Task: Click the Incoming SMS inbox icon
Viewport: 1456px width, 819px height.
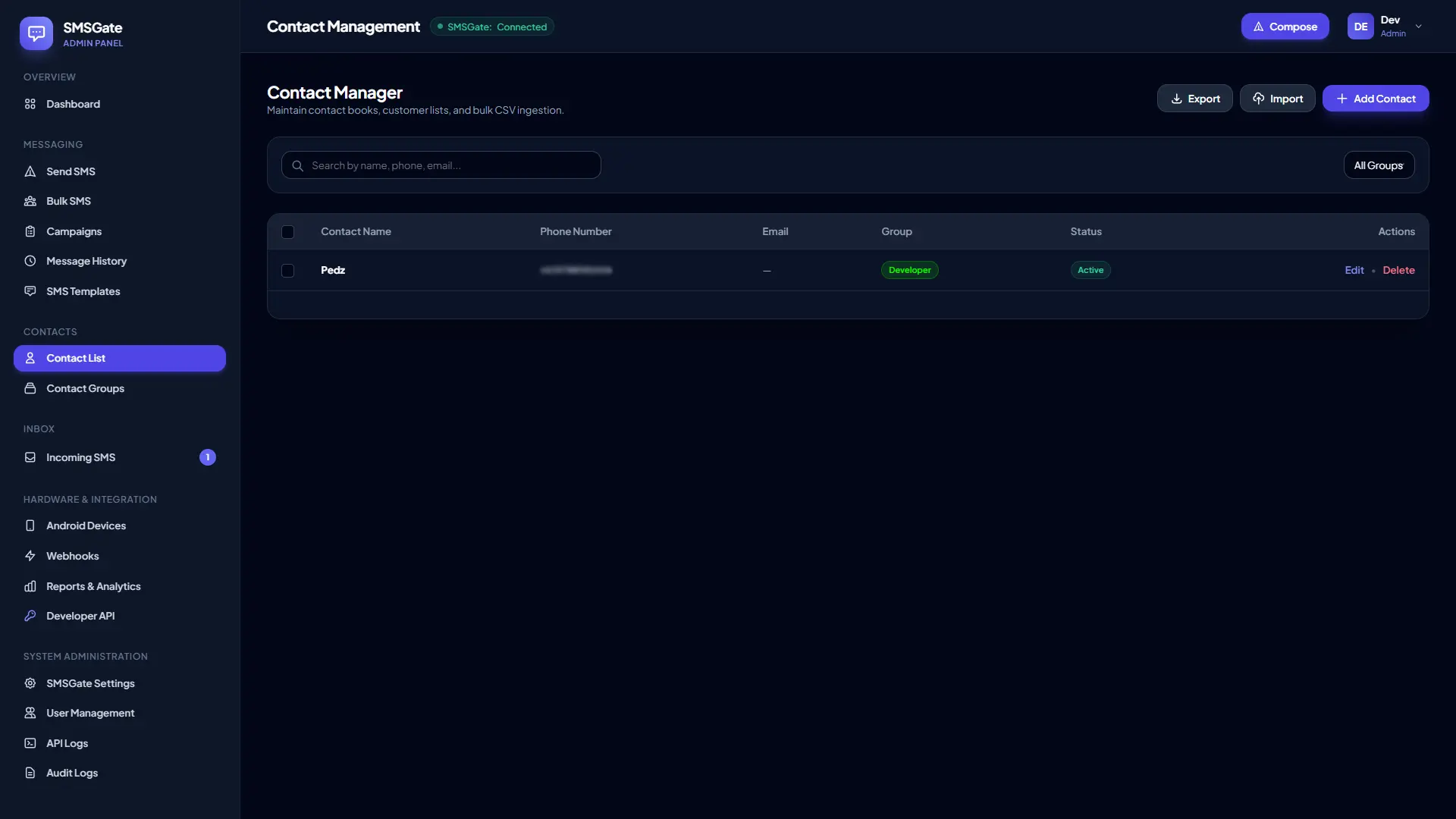Action: 30,457
